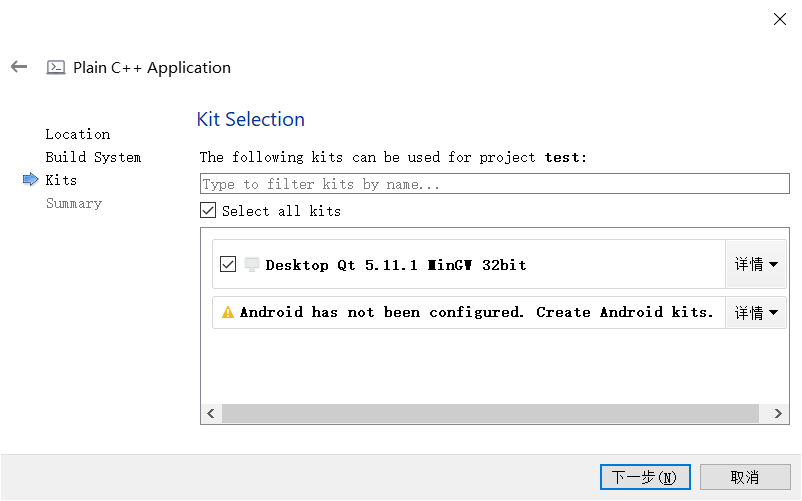Click the 取消 cancel button
Image resolution: width=802 pixels, height=501 pixels.
coord(745,477)
